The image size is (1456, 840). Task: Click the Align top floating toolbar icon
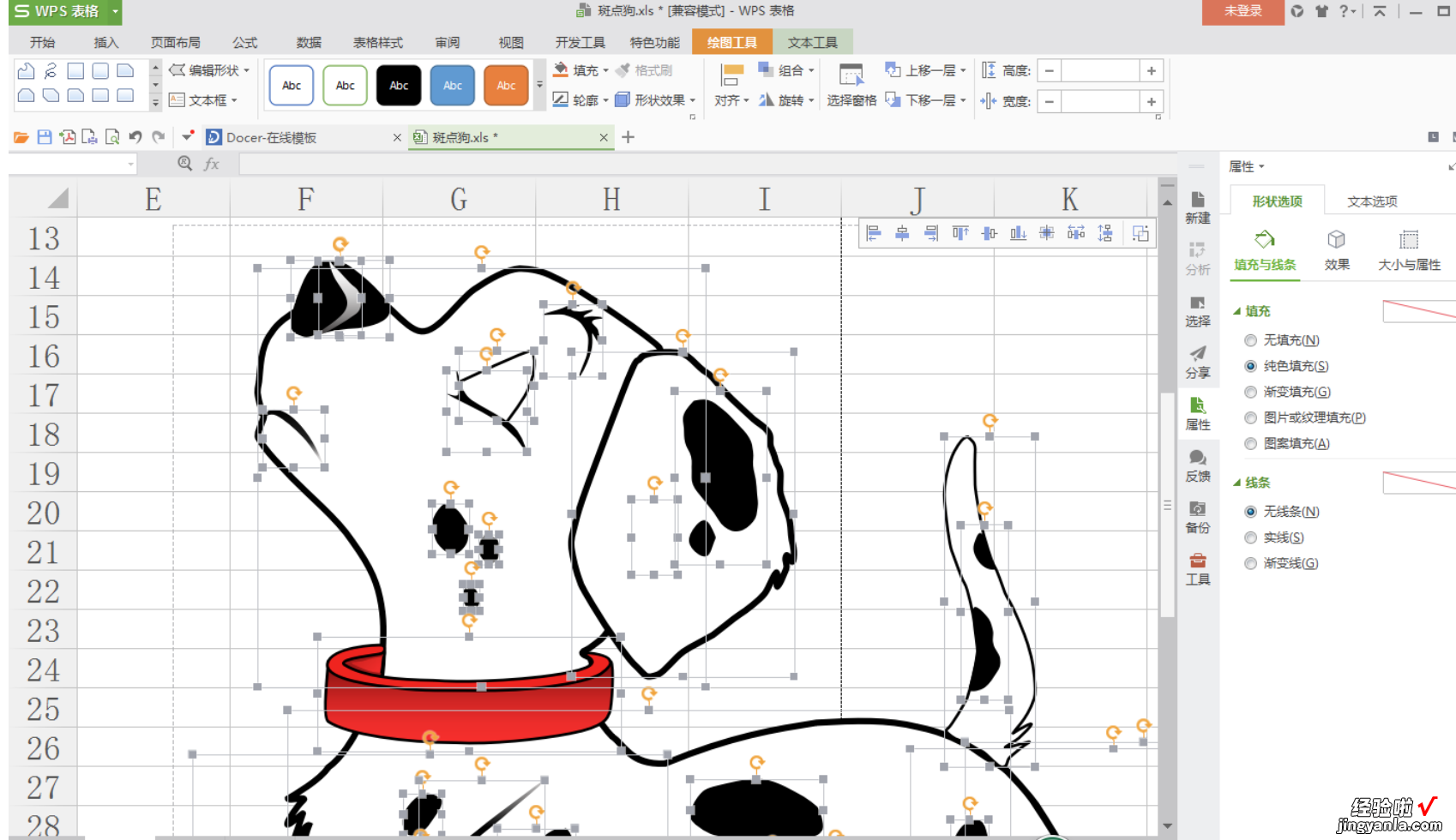click(960, 233)
